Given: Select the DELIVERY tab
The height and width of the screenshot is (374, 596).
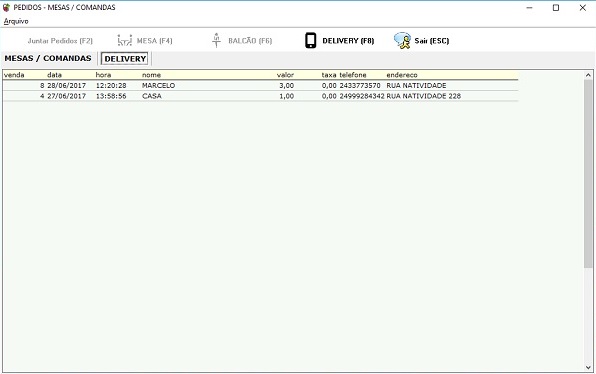Looking at the screenshot, I should 125,59.
